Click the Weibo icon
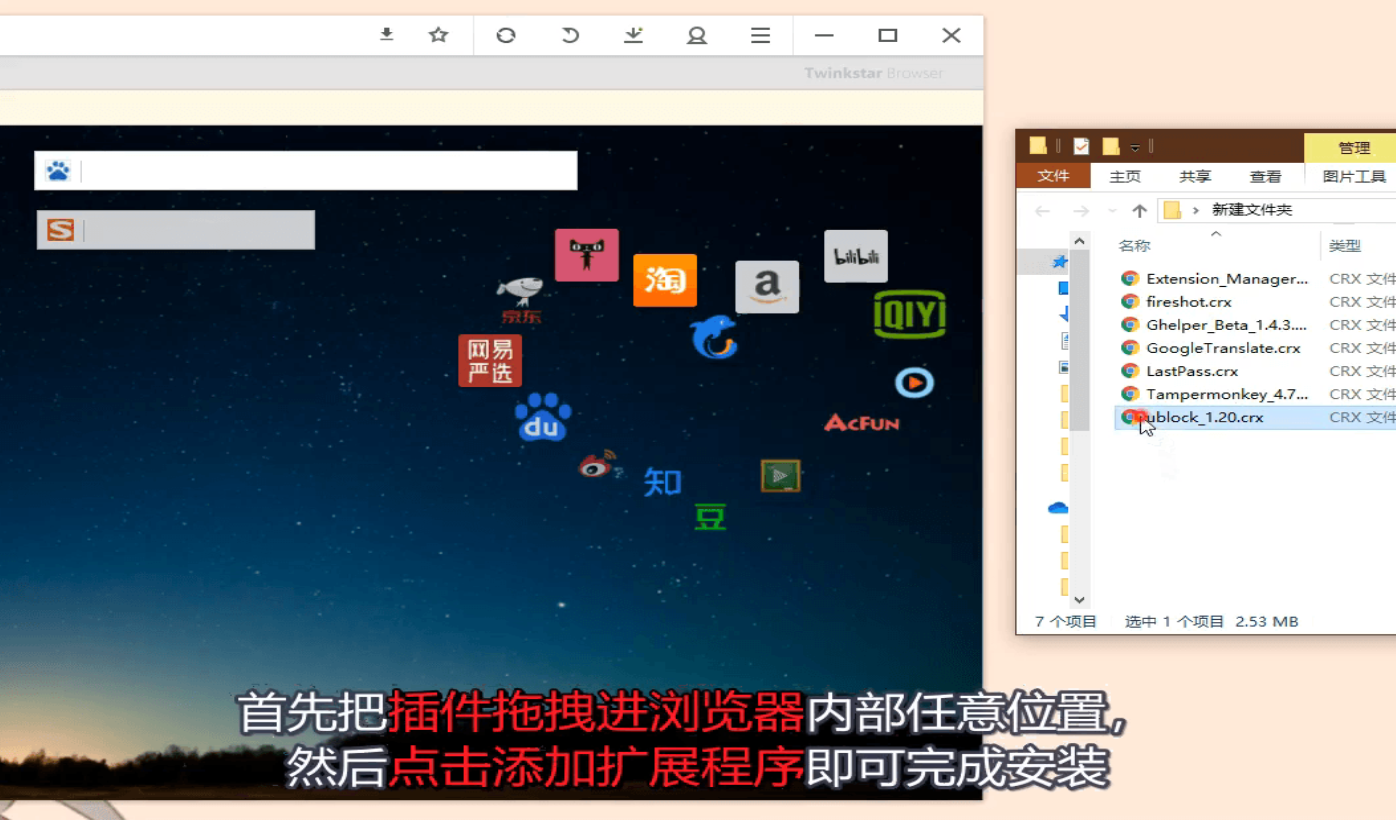This screenshot has height=821, width=1396. point(598,466)
